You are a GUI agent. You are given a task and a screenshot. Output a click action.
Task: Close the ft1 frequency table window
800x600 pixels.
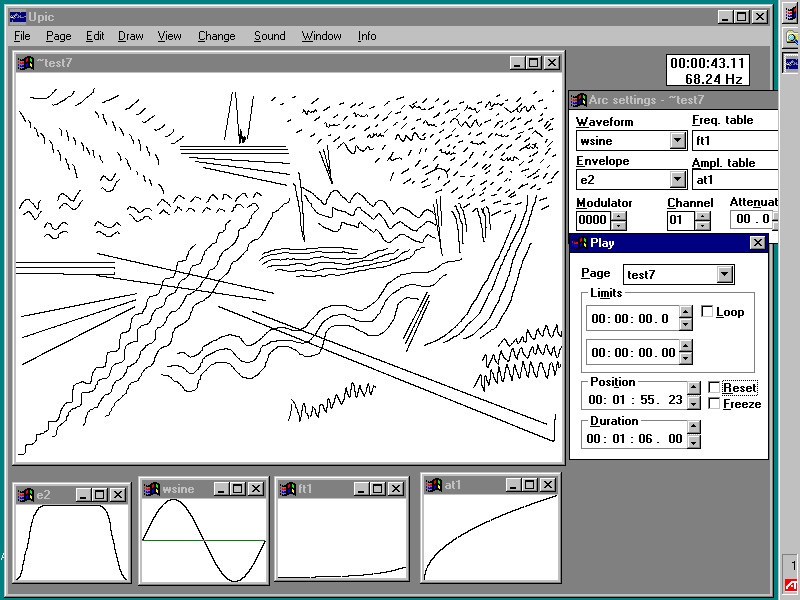click(x=395, y=489)
